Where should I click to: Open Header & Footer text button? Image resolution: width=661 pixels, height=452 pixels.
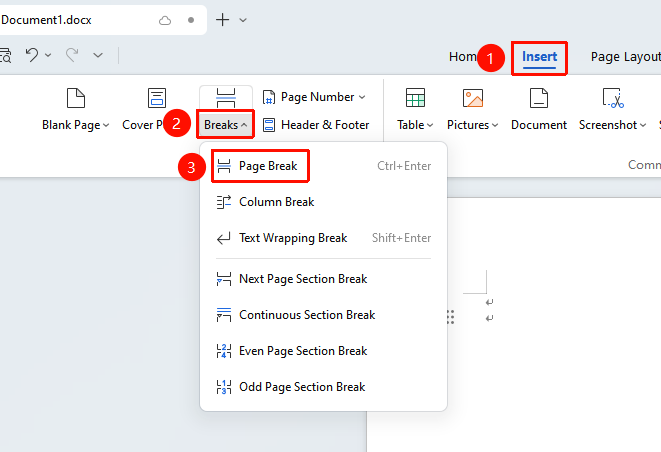tap(325, 125)
